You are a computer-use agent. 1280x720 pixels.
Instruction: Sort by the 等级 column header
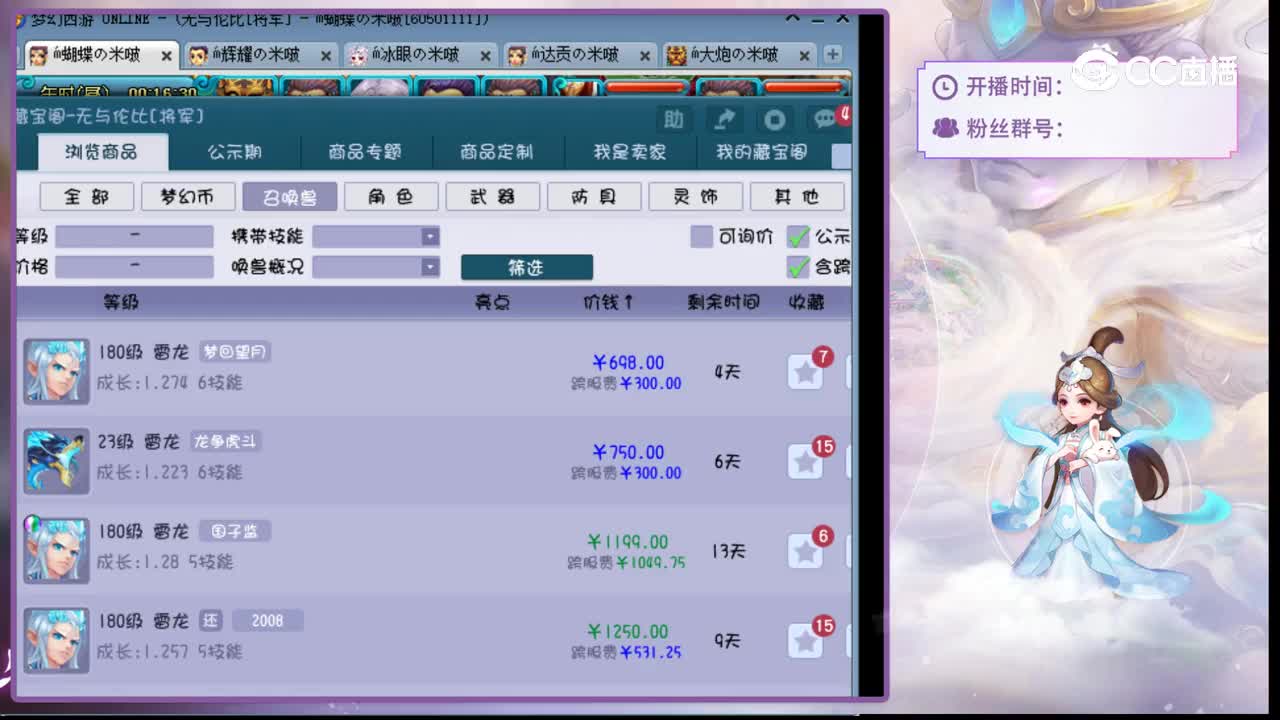point(121,302)
